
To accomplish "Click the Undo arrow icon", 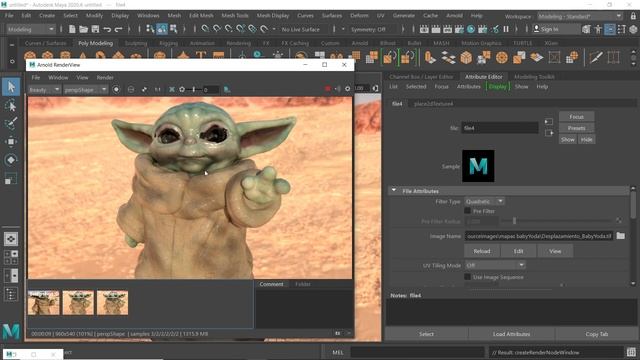I will click(107, 29).
